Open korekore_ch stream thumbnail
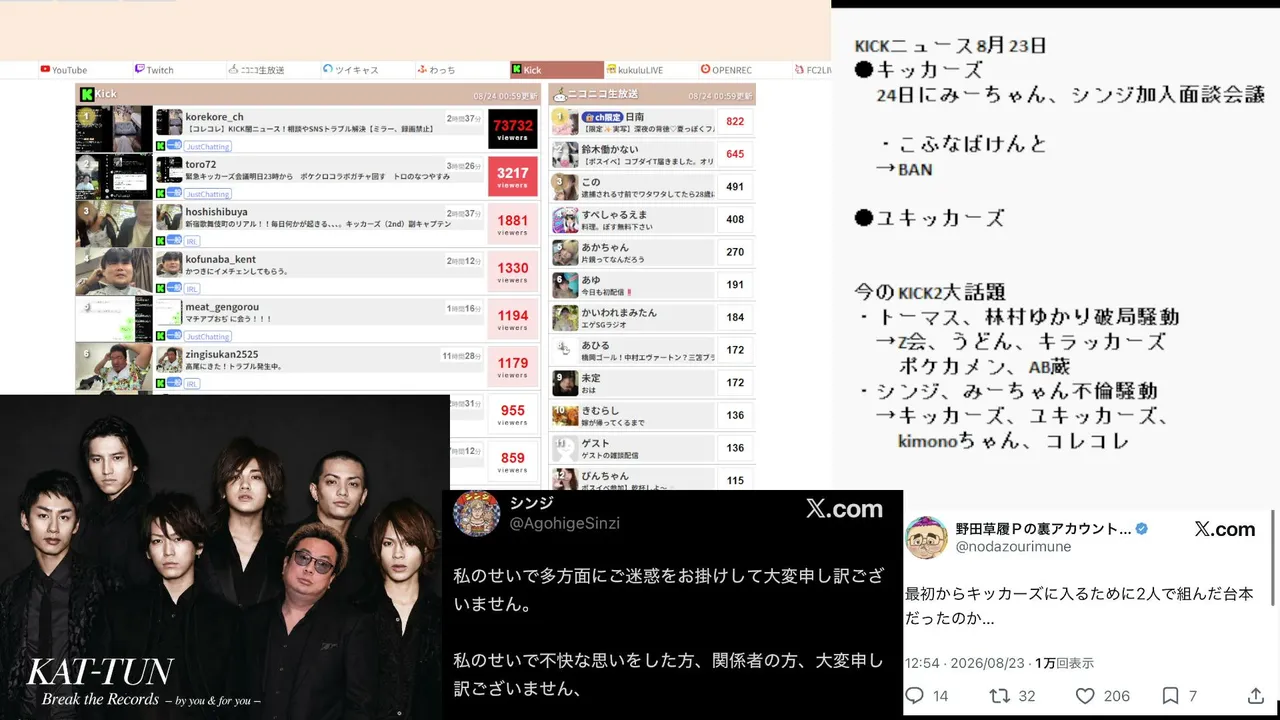This screenshot has height=720, width=1280. tap(114, 129)
